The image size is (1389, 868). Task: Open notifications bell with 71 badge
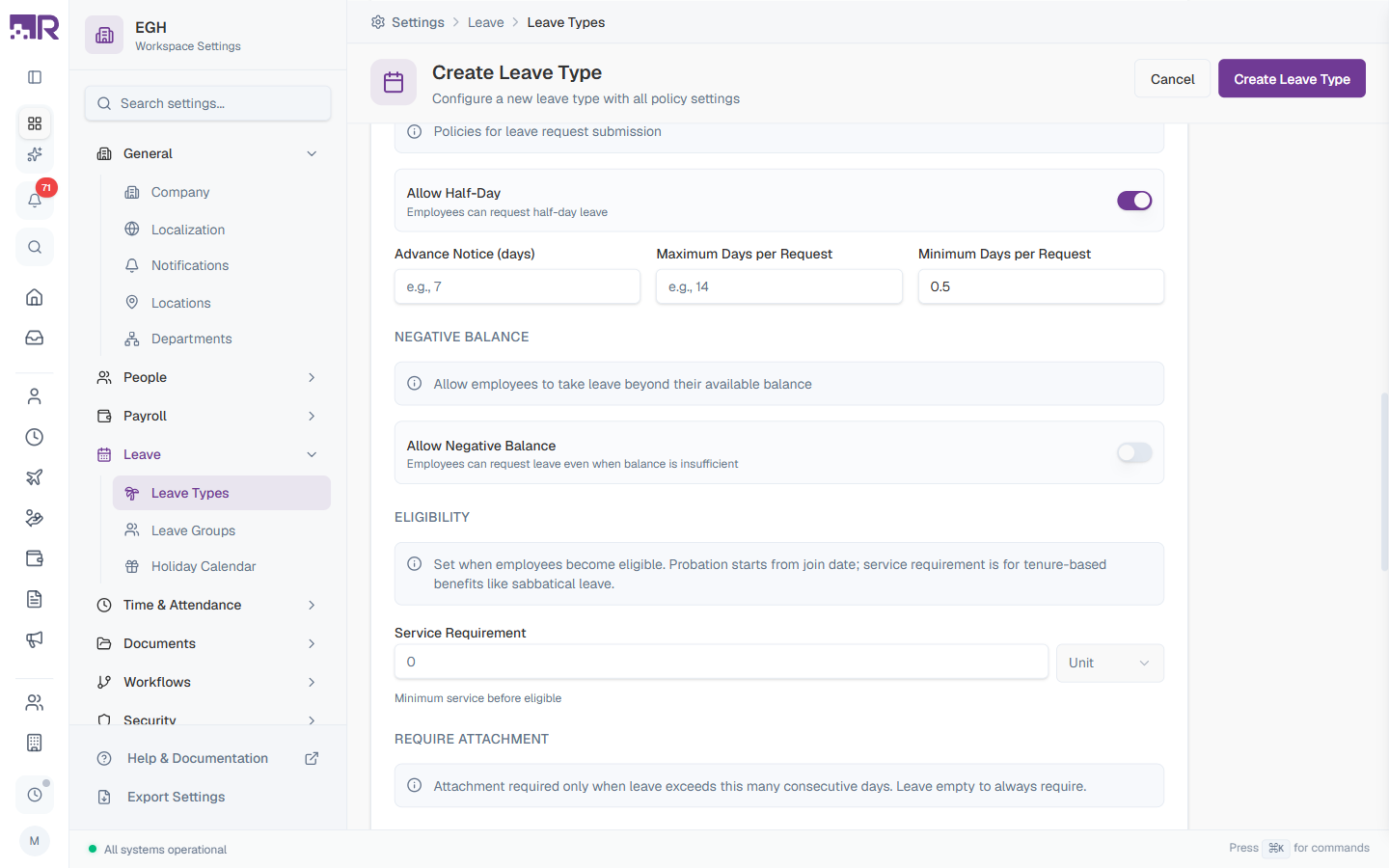(35, 200)
